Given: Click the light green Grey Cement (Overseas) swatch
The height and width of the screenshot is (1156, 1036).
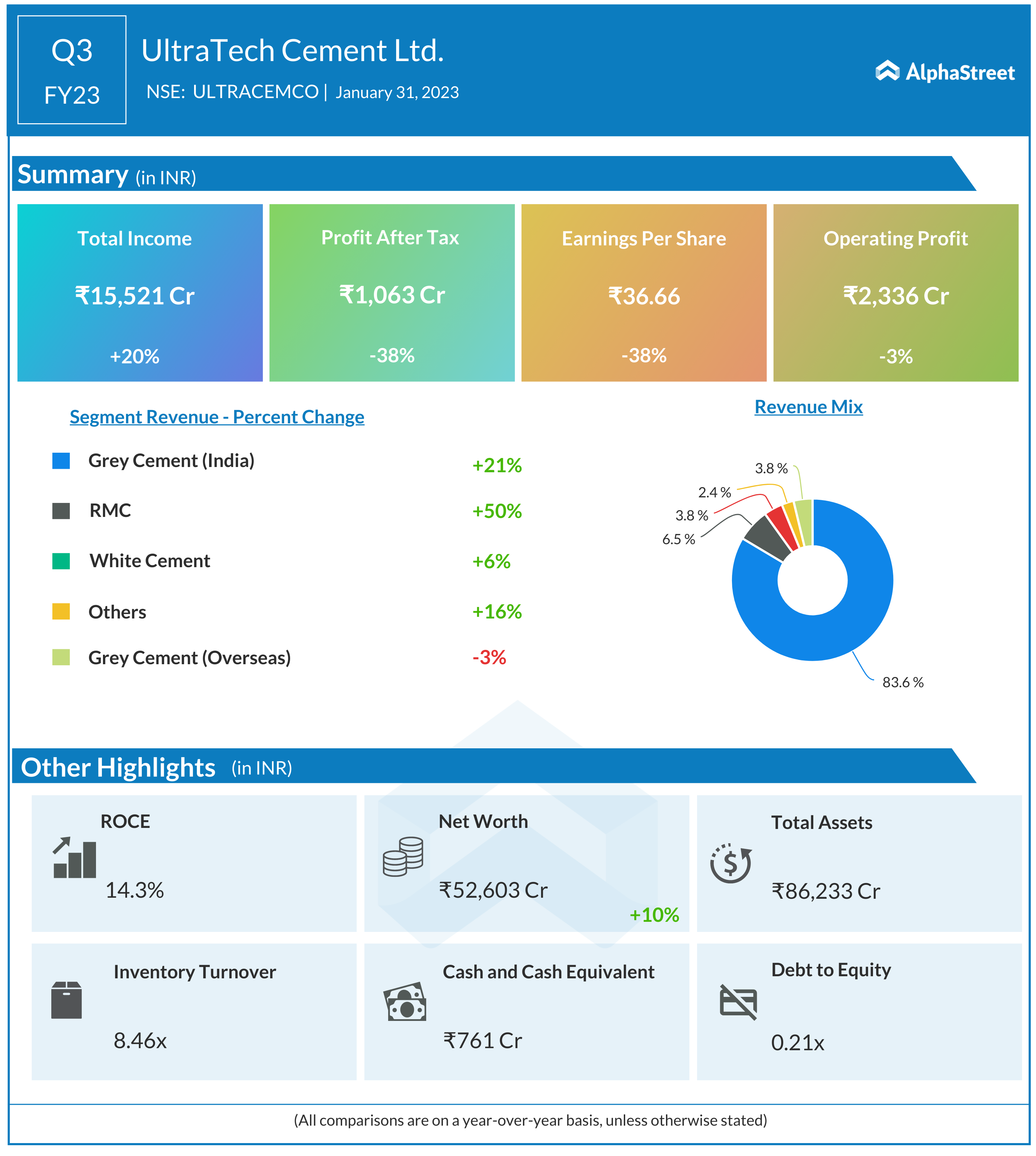Looking at the screenshot, I should [61, 657].
